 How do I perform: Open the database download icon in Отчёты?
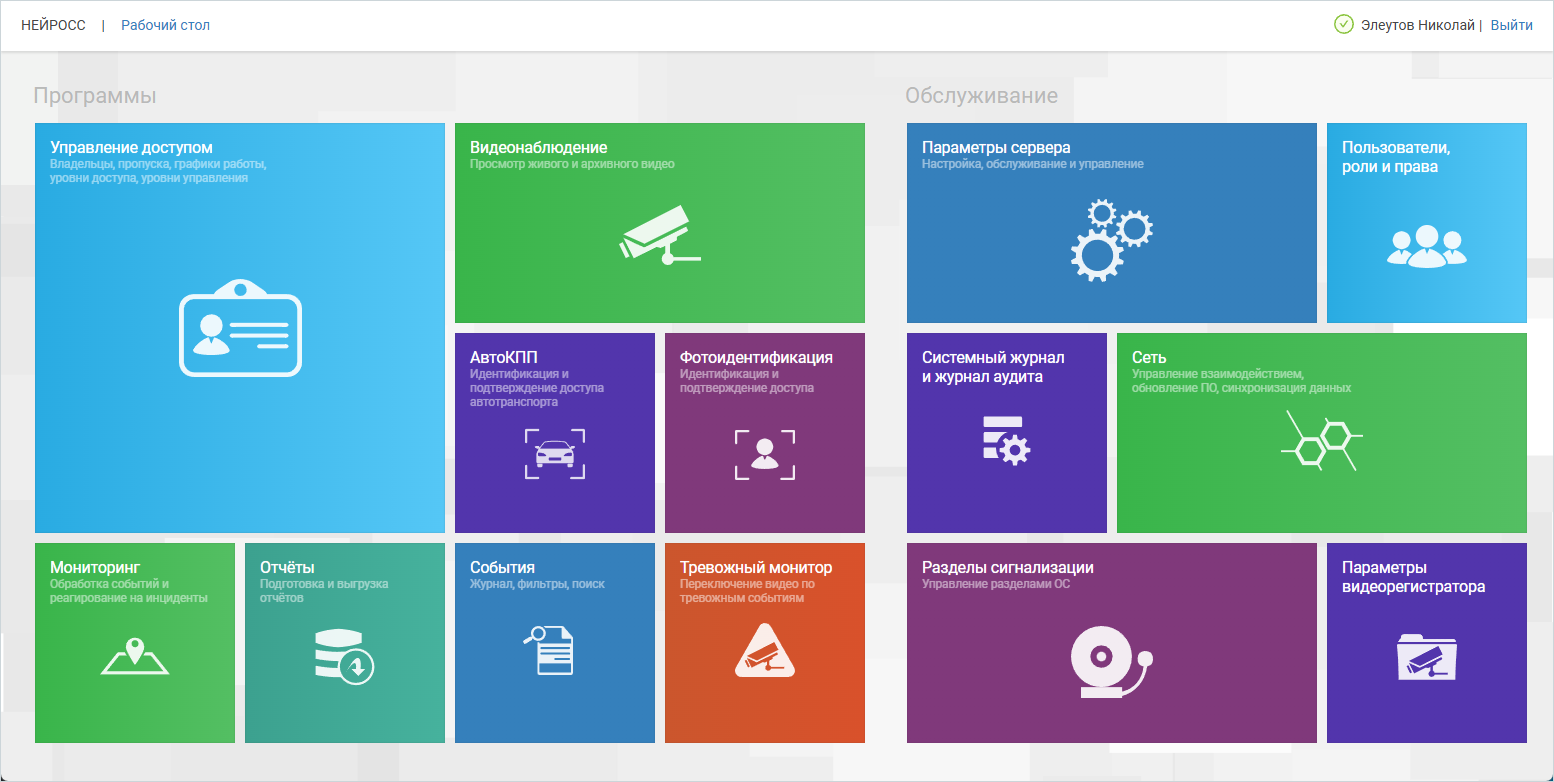coord(343,656)
